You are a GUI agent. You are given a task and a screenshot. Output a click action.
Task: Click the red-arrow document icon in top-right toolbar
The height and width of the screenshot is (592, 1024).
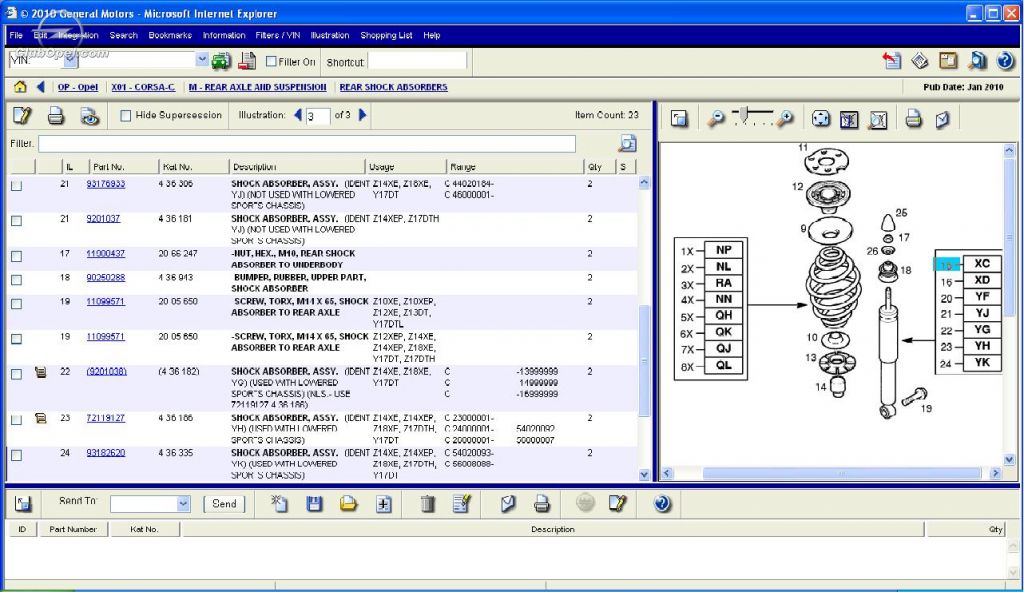pyautogui.click(x=891, y=61)
